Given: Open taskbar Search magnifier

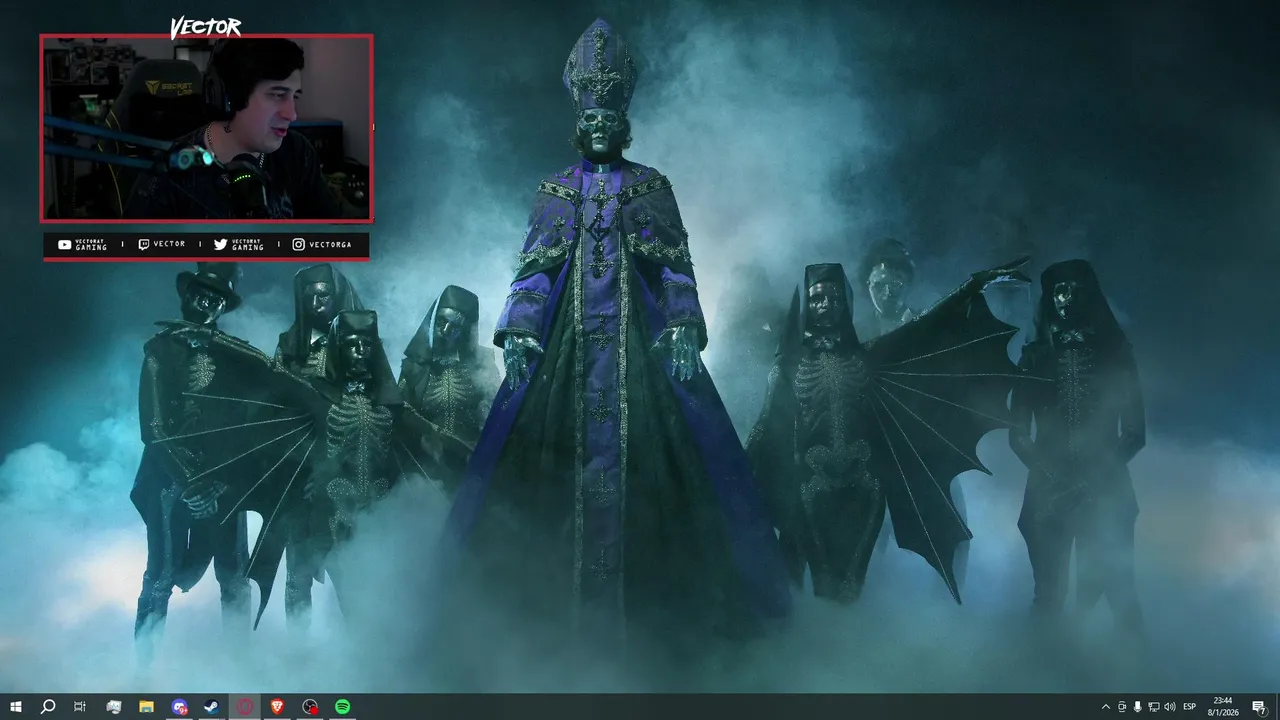Looking at the screenshot, I should (x=47, y=707).
